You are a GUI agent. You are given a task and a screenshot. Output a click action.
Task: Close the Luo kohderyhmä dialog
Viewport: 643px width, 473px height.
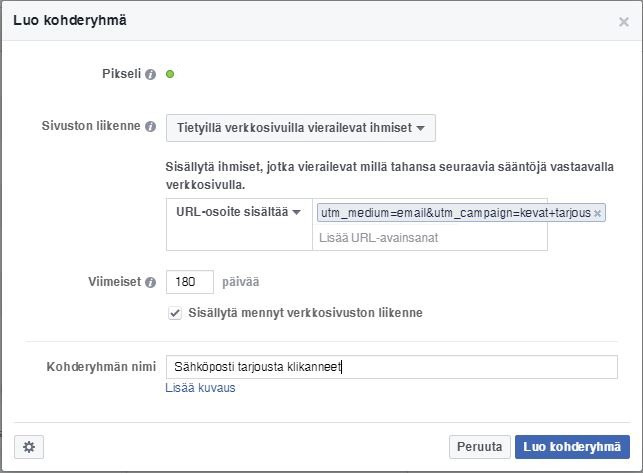point(624,21)
